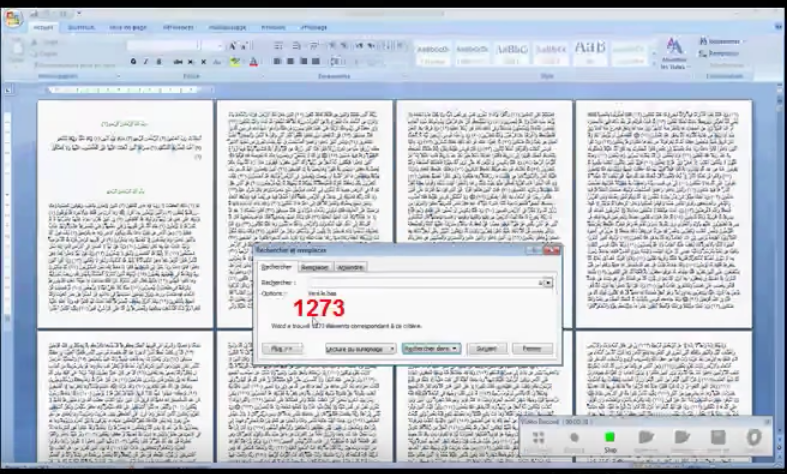The height and width of the screenshot is (474, 787).
Task: Click the shrink font icon
Action: 244,46
